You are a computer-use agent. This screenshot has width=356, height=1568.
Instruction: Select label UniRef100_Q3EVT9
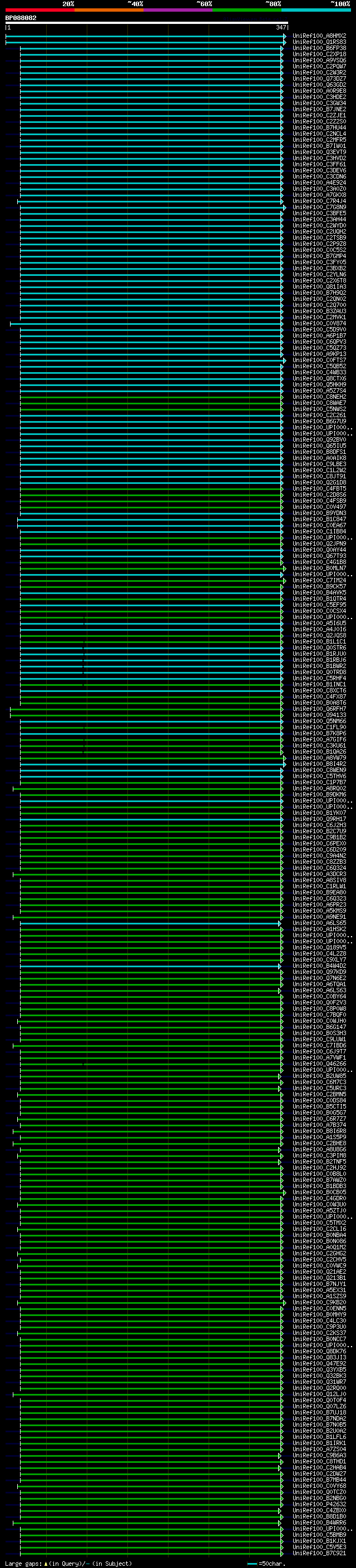click(x=319, y=152)
